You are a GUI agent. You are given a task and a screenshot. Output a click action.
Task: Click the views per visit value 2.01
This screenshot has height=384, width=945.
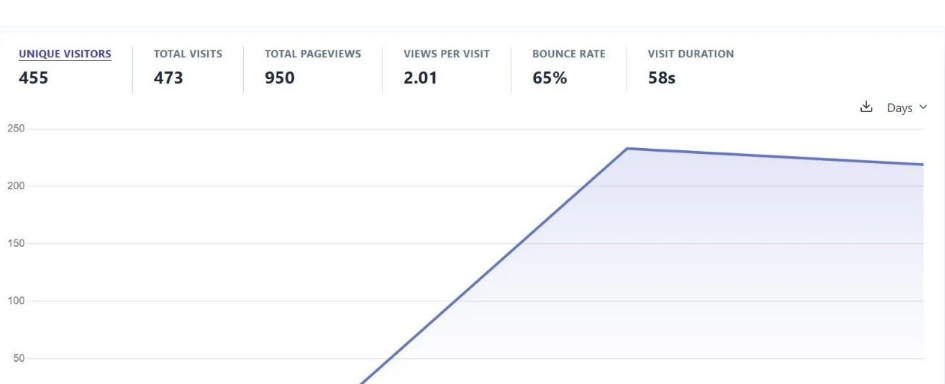tap(420, 78)
